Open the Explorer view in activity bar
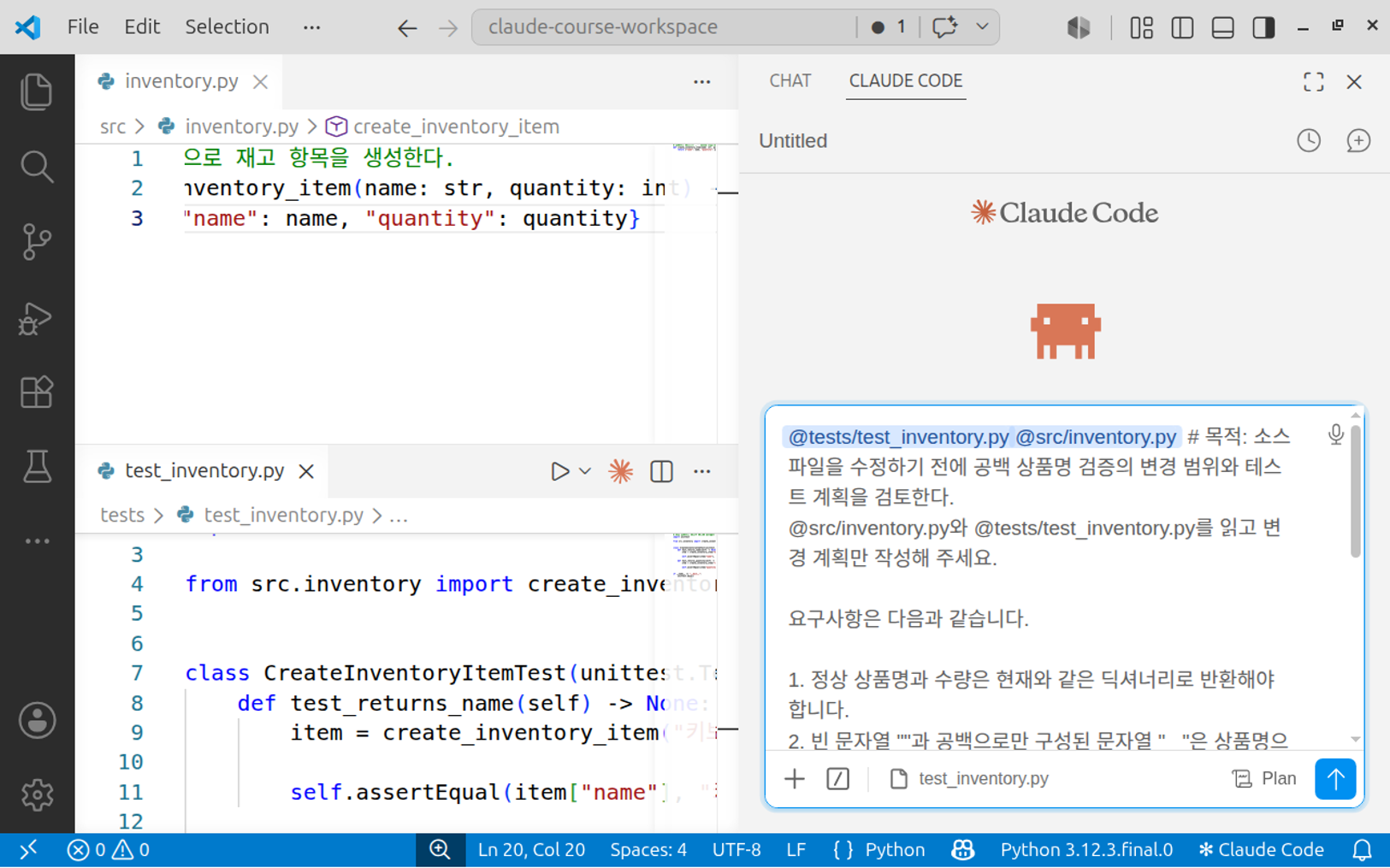Image resolution: width=1390 pixels, height=868 pixels. point(37,92)
